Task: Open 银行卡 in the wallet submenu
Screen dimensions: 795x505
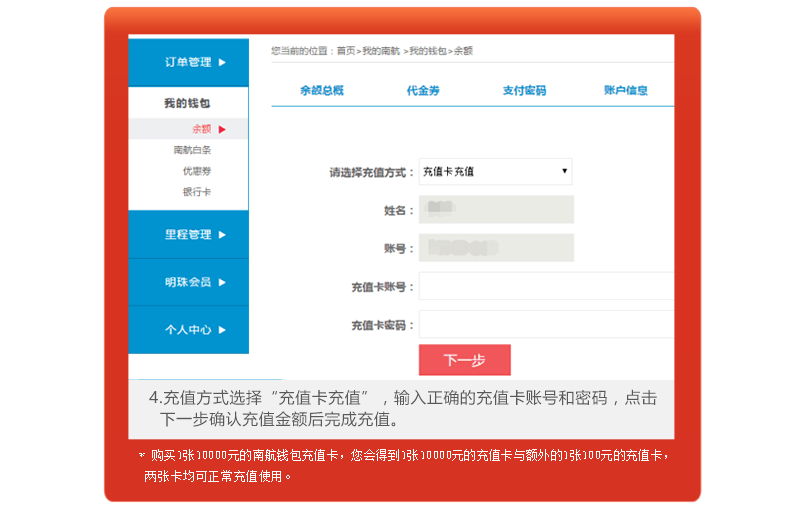Action: click(x=196, y=192)
